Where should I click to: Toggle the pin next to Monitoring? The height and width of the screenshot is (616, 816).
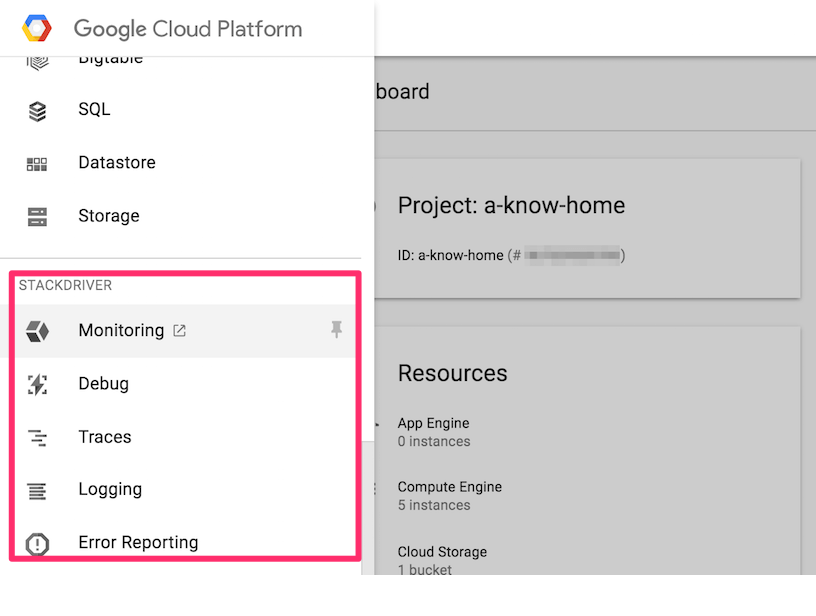(337, 330)
